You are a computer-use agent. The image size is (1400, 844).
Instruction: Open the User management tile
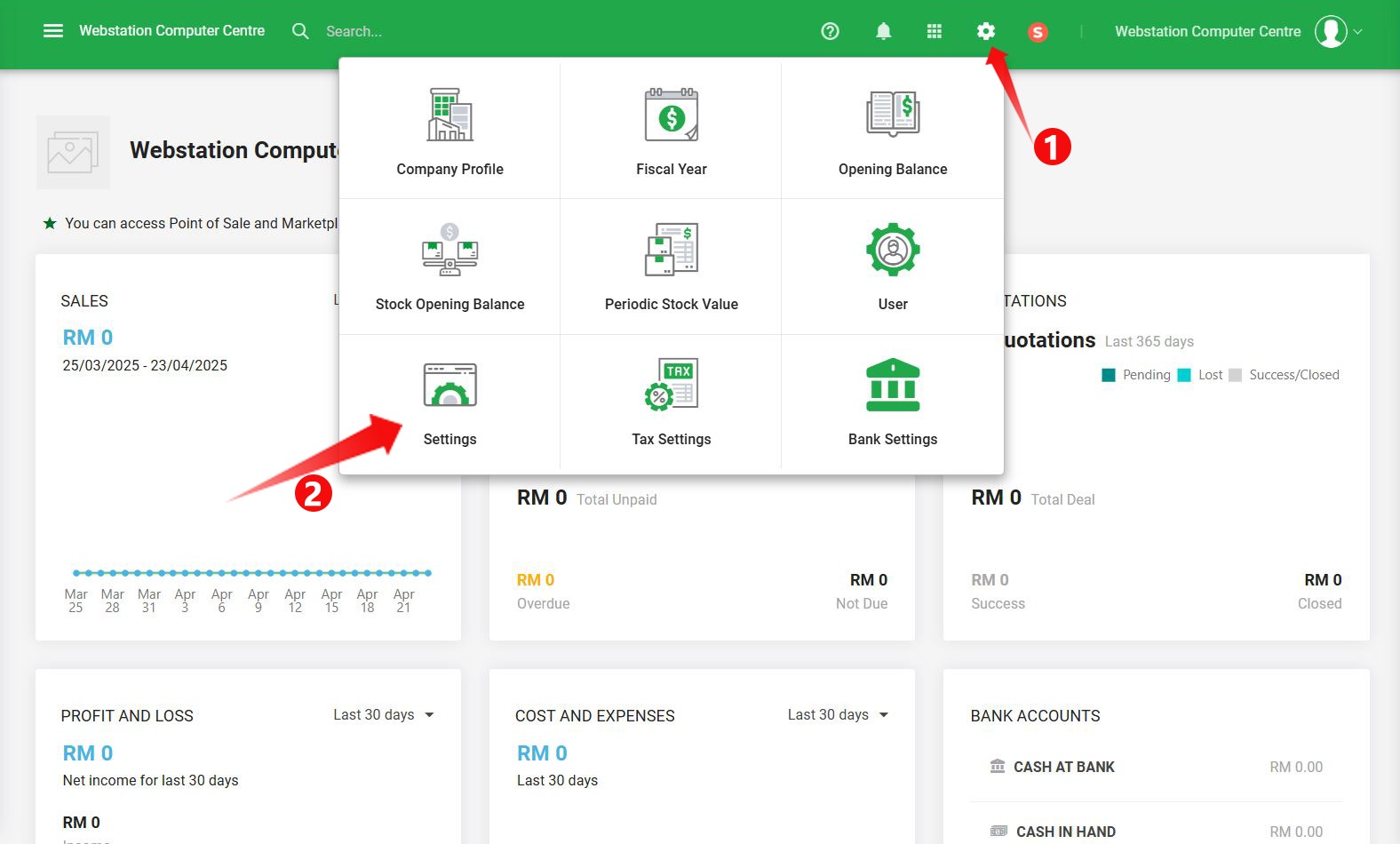click(x=892, y=267)
